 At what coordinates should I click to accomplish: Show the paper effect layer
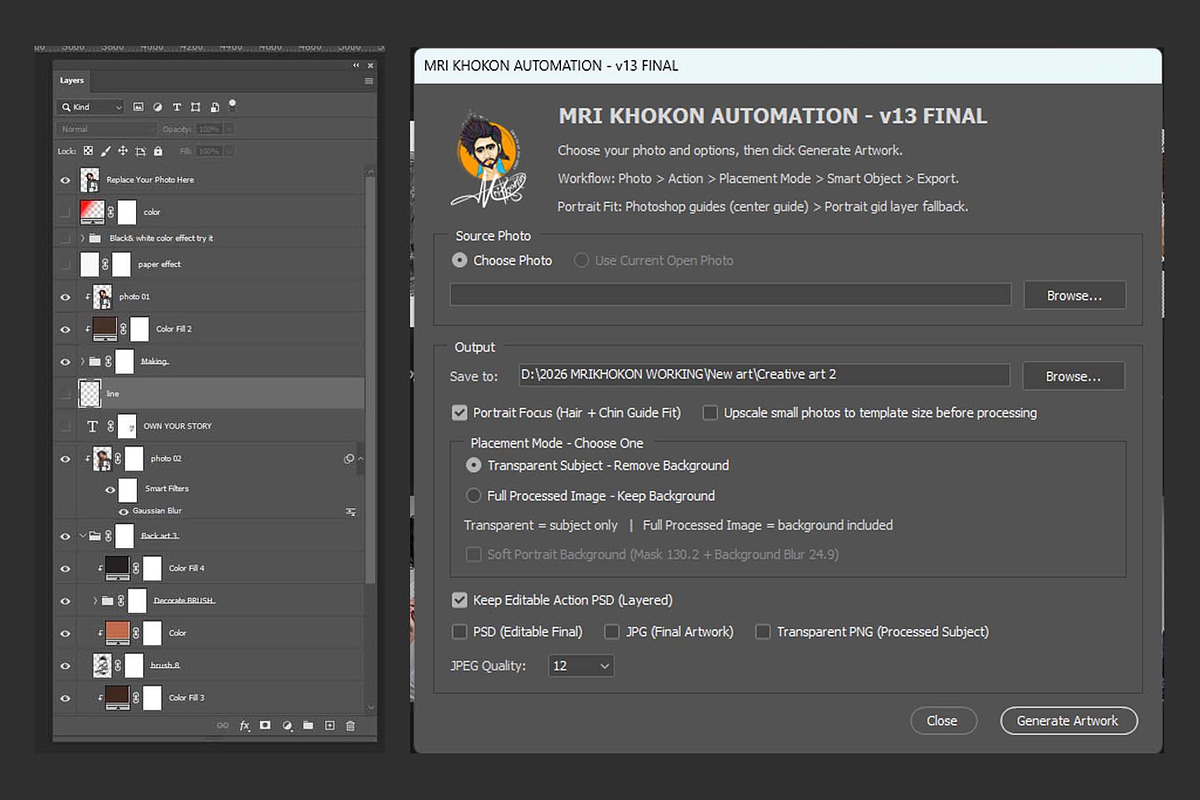[65, 264]
